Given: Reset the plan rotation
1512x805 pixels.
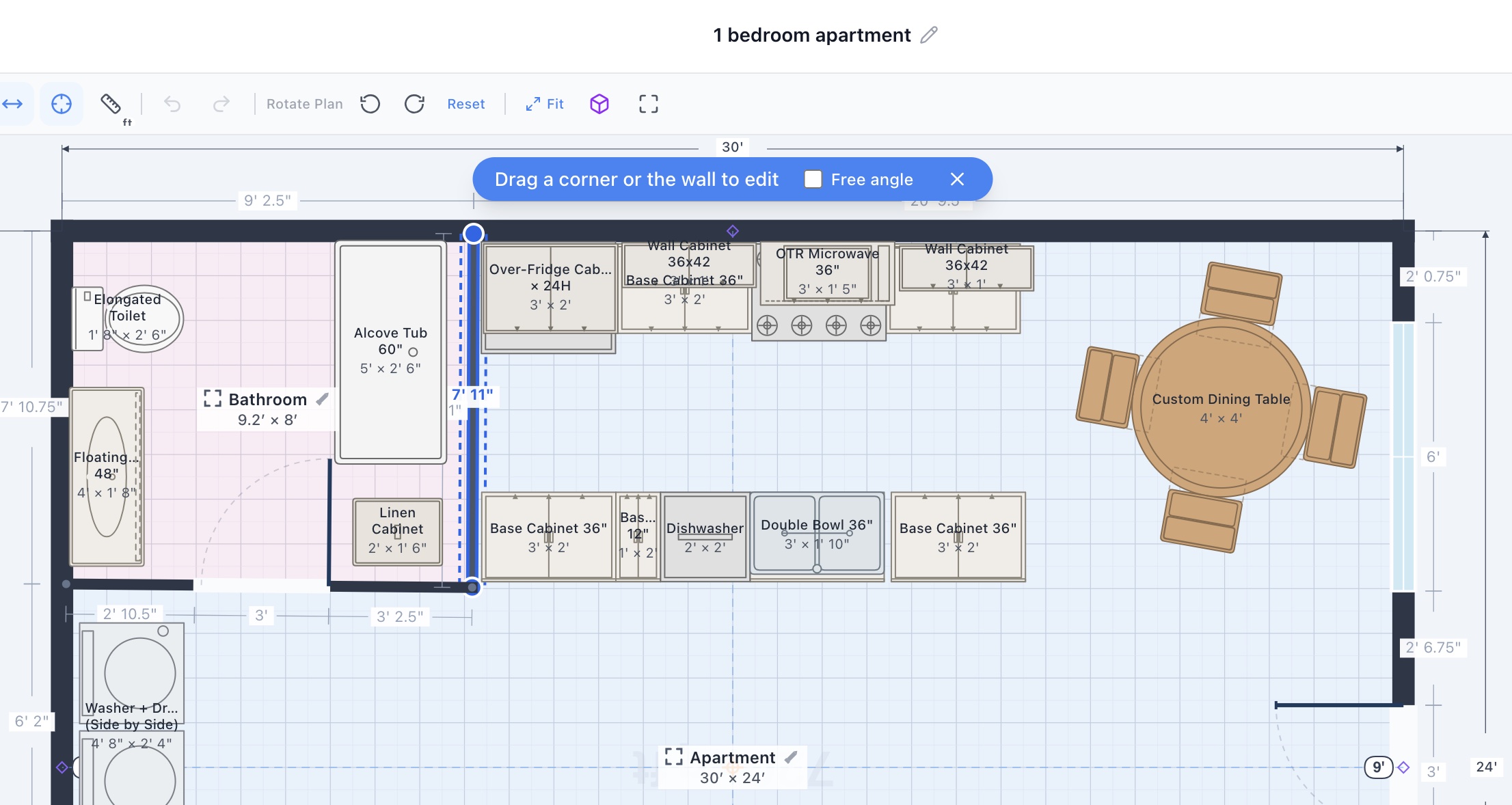Looking at the screenshot, I should tap(465, 104).
